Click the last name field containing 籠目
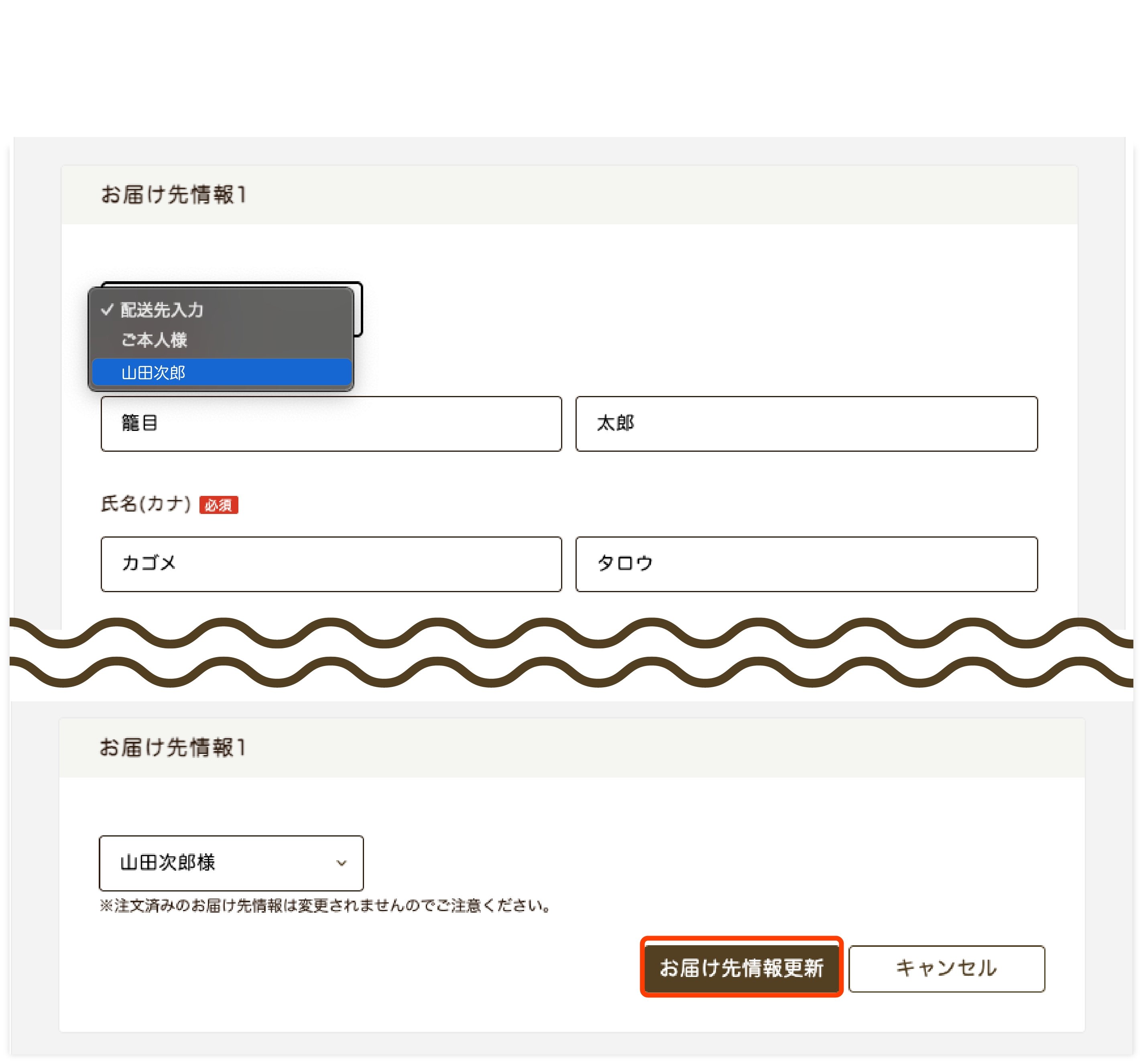 (x=331, y=424)
